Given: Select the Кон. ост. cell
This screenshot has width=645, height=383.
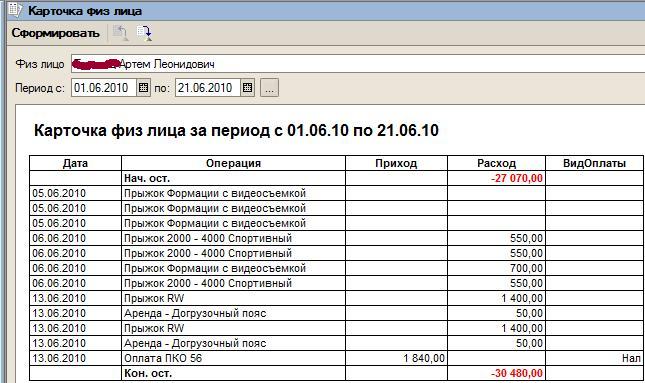Looking at the screenshot, I should click(x=233, y=373).
